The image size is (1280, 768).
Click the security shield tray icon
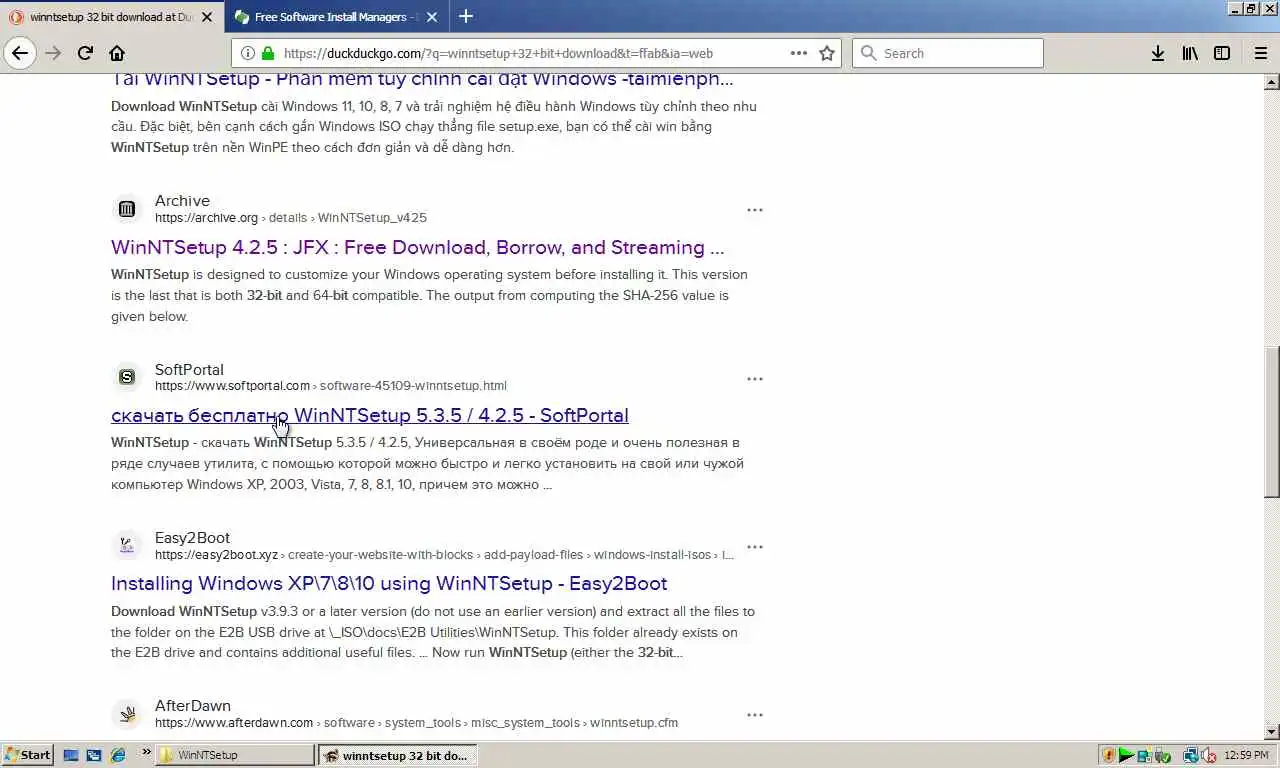1108,755
